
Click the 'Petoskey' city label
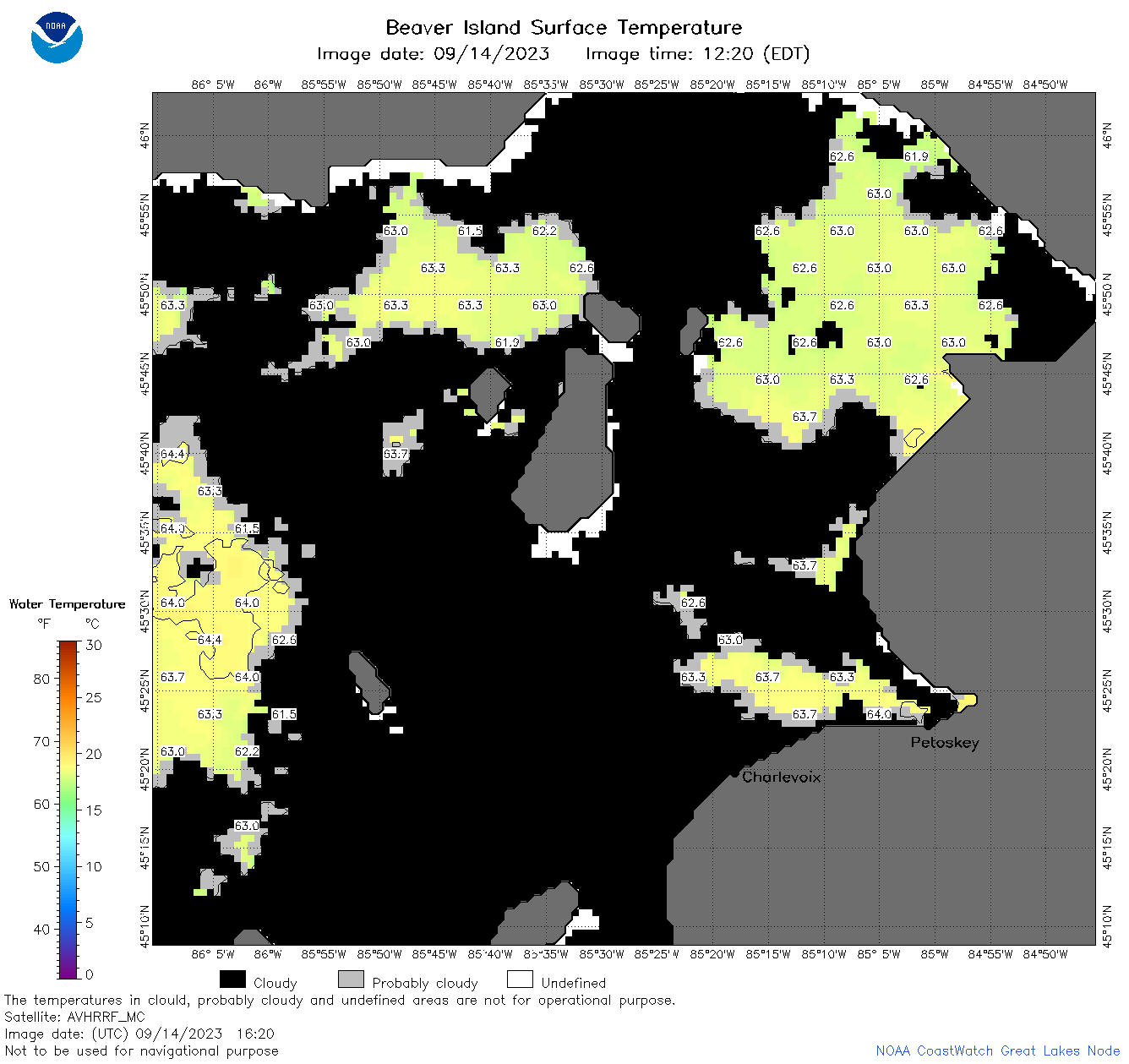point(945,742)
